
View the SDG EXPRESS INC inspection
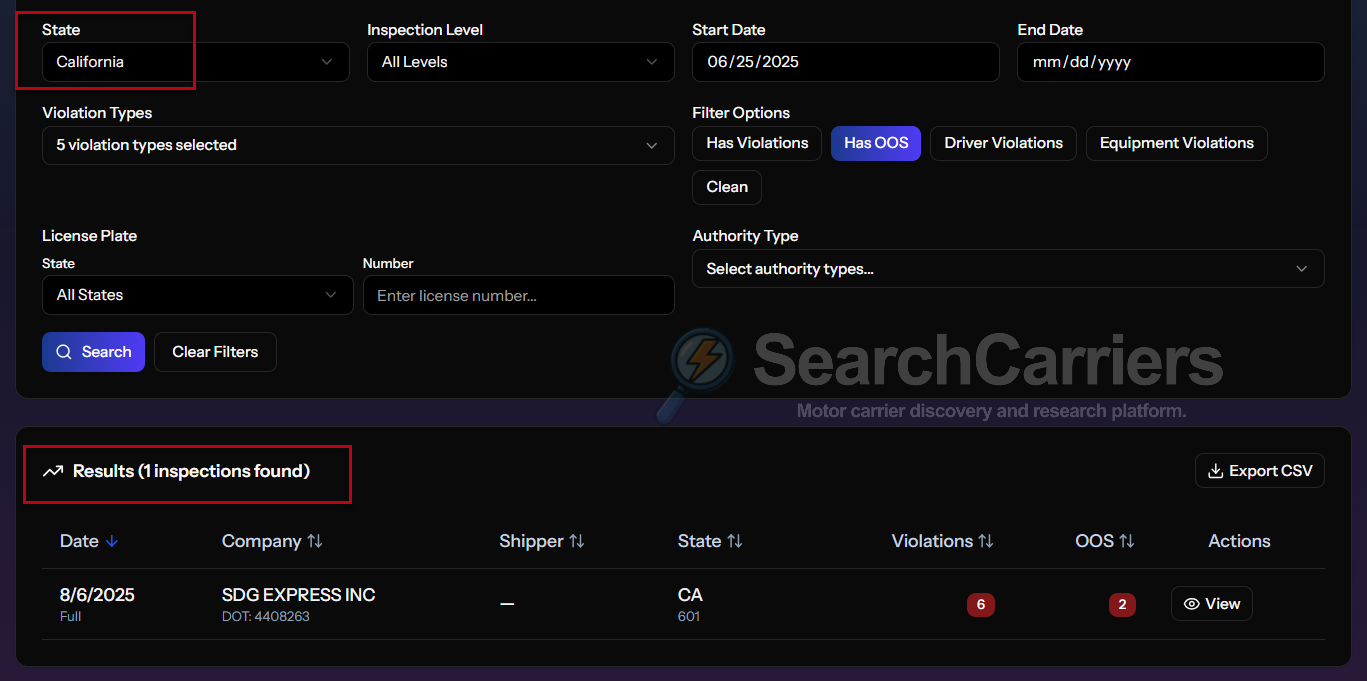tap(1211, 604)
